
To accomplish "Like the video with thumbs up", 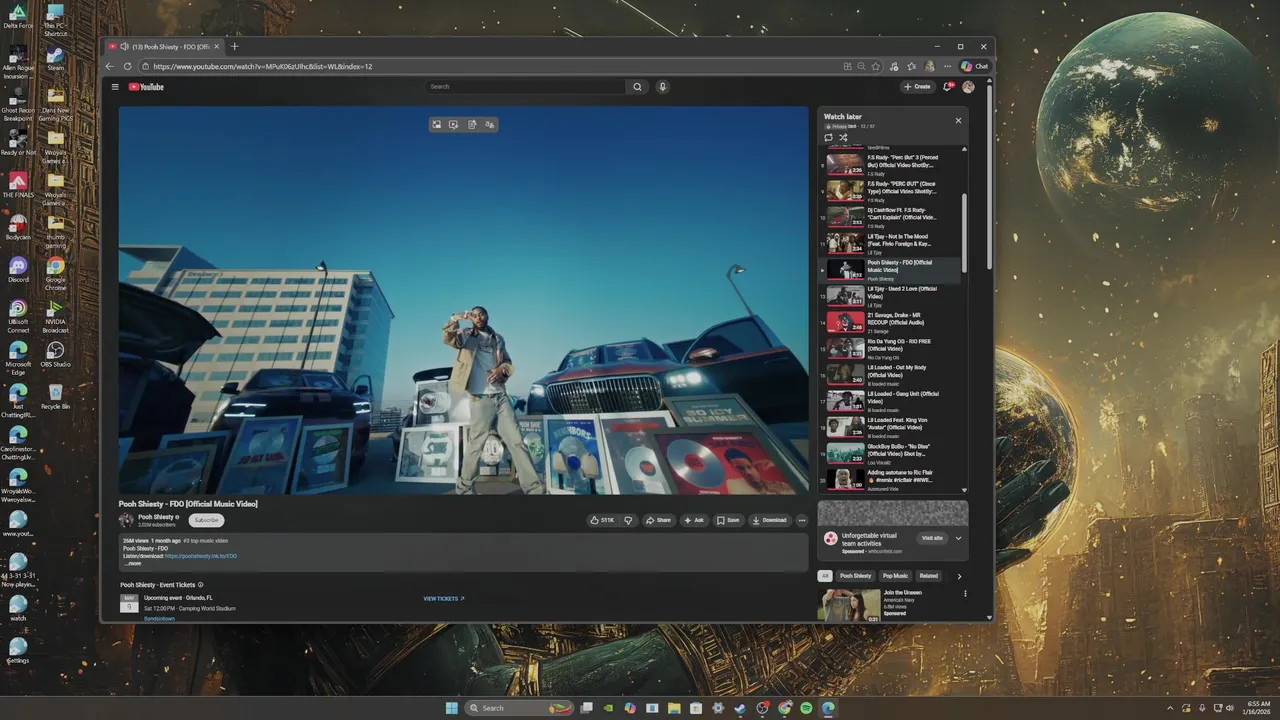I will (602, 520).
